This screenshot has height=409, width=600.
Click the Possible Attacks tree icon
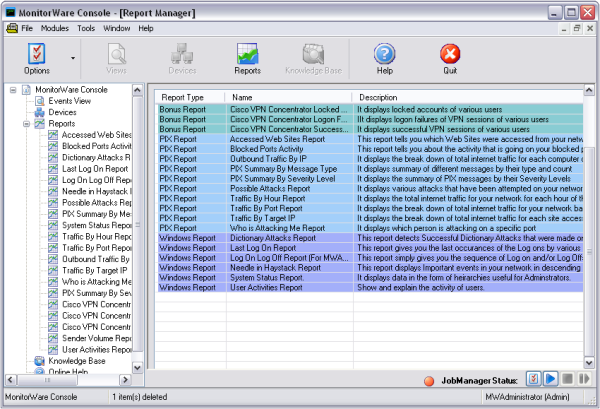pyautogui.click(x=53, y=202)
